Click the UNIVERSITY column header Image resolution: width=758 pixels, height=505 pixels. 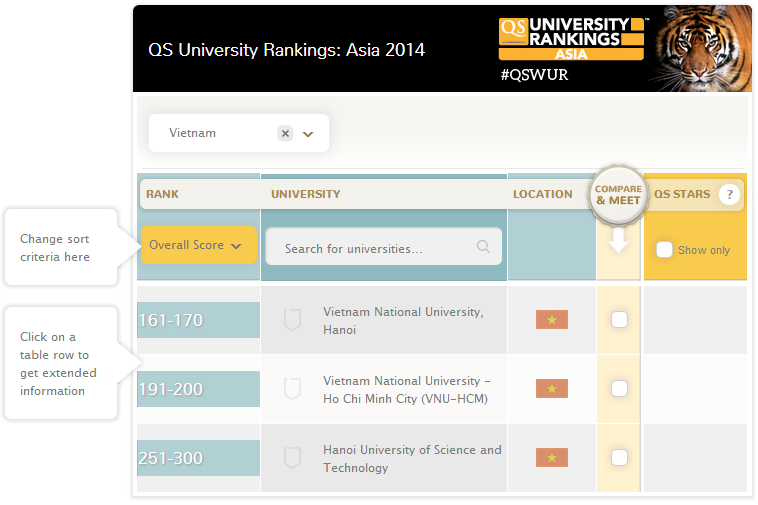coord(306,194)
